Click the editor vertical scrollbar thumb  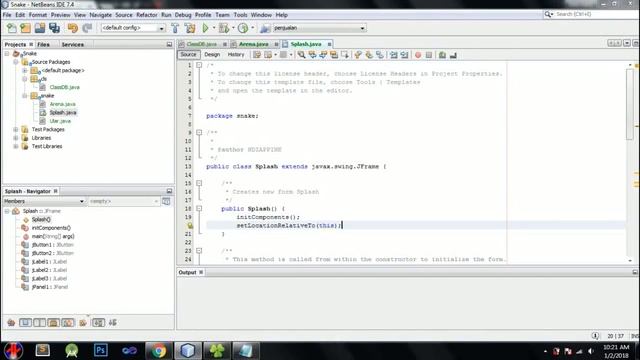[x=629, y=104]
